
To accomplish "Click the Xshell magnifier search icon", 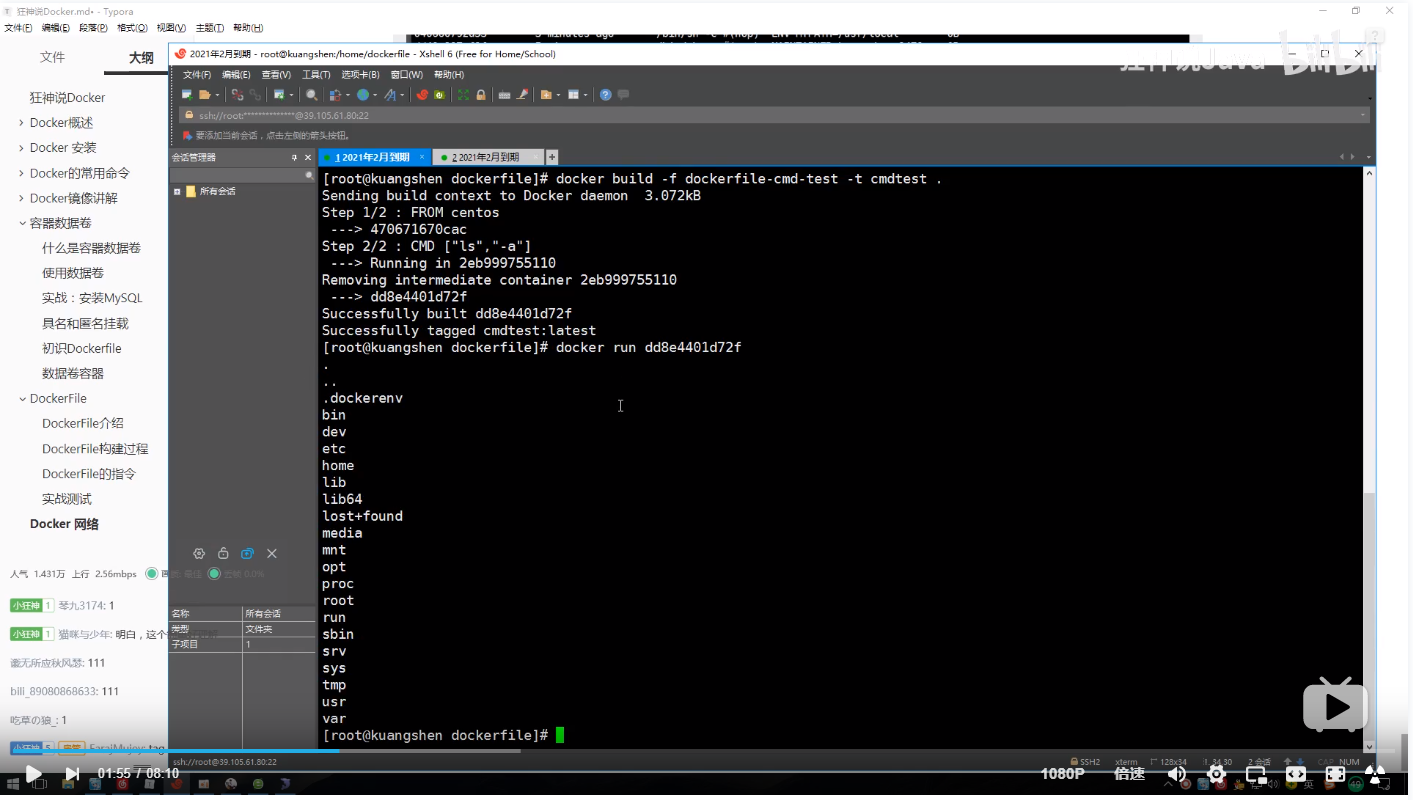I will pyautogui.click(x=312, y=95).
